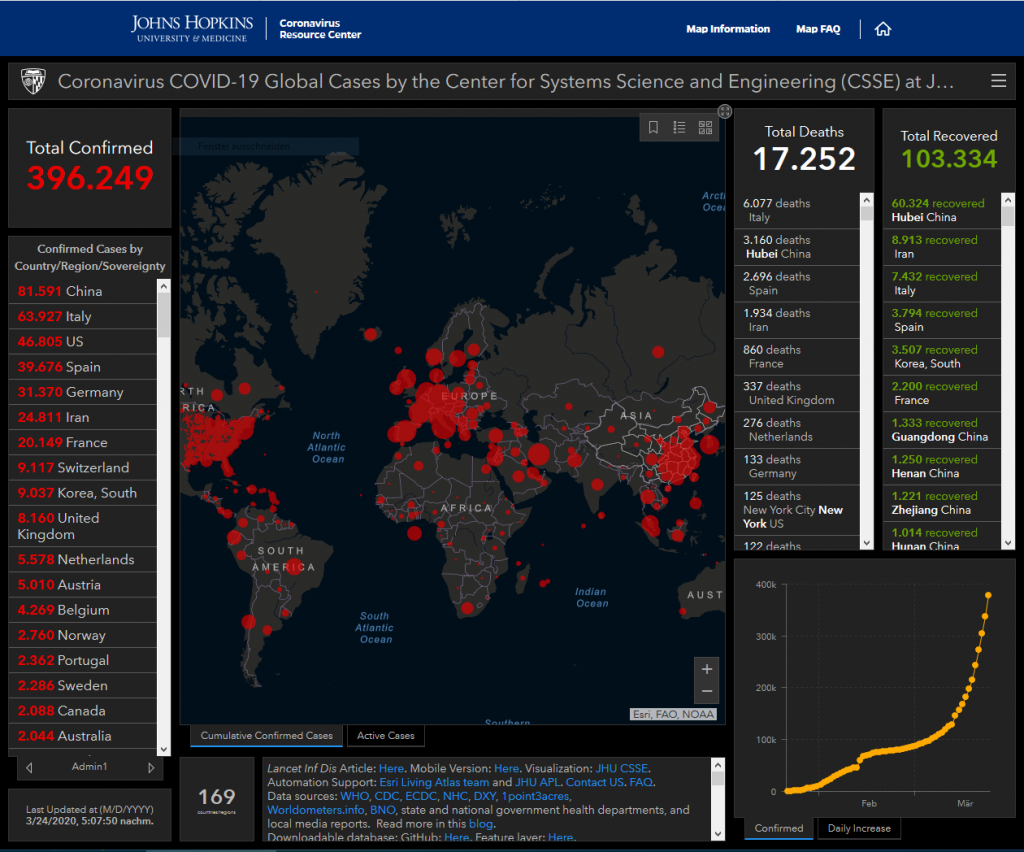
Task: Click the expand map fullscreen icon
Action: coord(725,111)
